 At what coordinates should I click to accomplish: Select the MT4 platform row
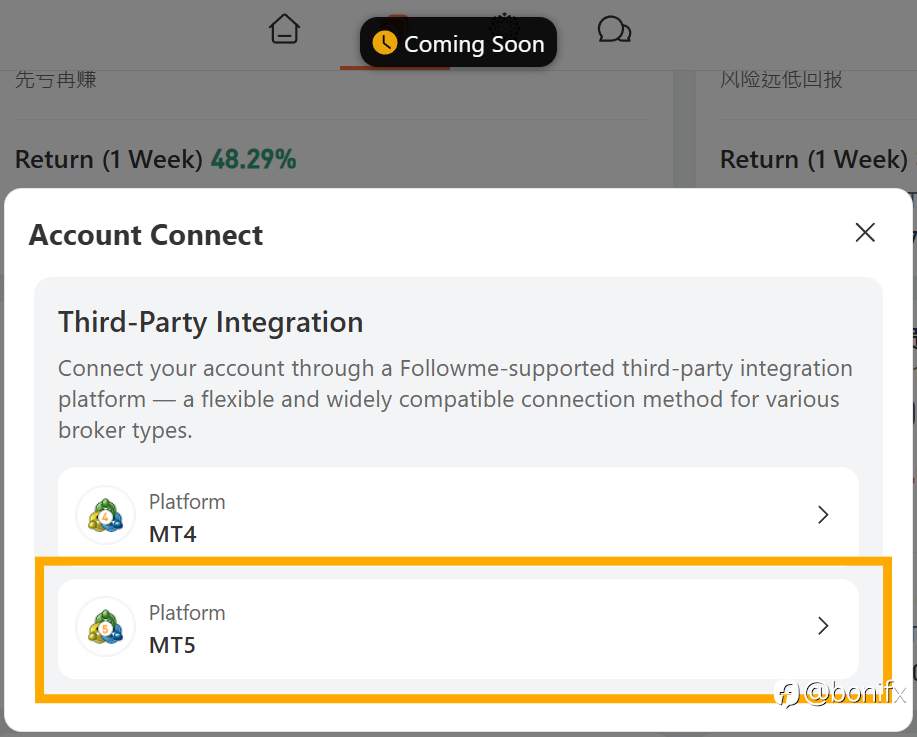[457, 515]
